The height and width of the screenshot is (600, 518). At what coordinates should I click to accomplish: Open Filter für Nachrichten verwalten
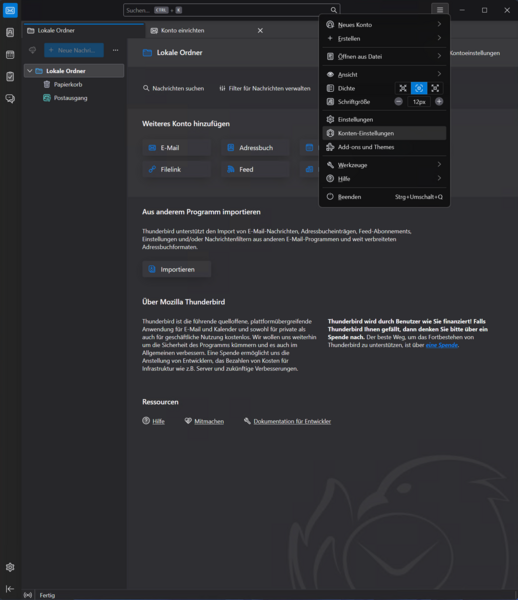265,88
